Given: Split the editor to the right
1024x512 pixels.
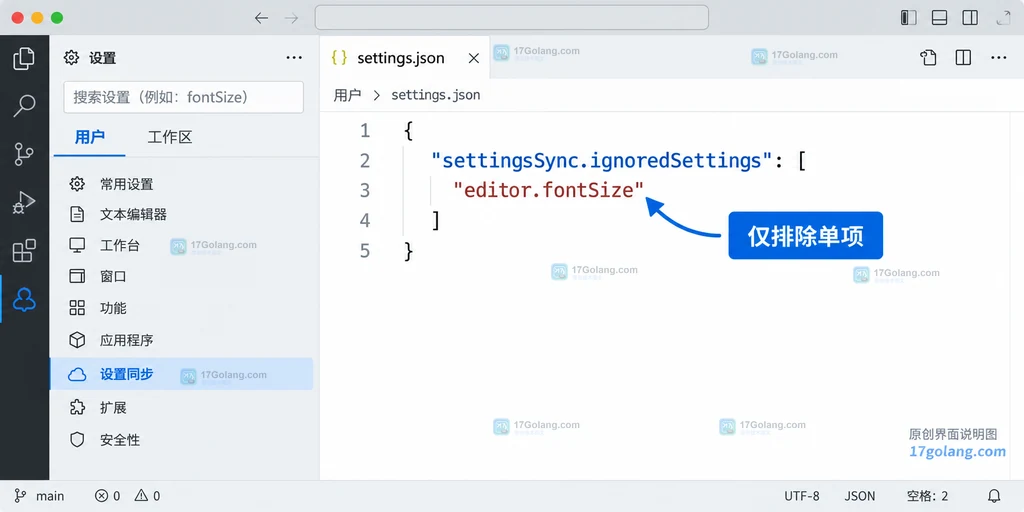Looking at the screenshot, I should (x=963, y=57).
